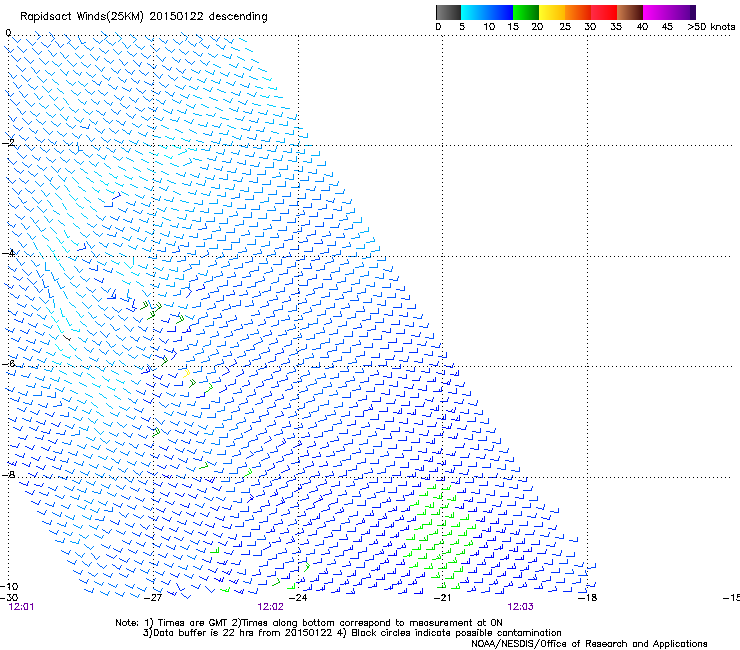
Task: Click the brown 35-40 knots color band
Action: [x=630, y=12]
